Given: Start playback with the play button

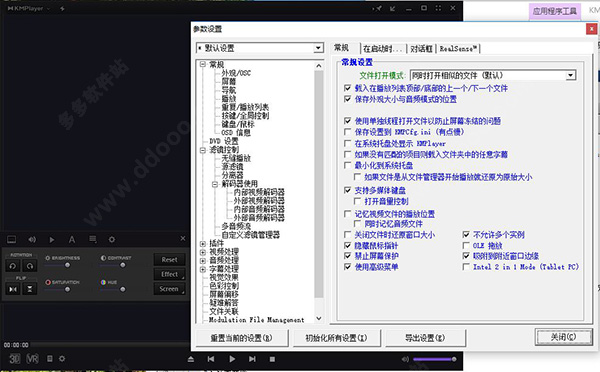Looking at the screenshot, I should click(x=232, y=359).
